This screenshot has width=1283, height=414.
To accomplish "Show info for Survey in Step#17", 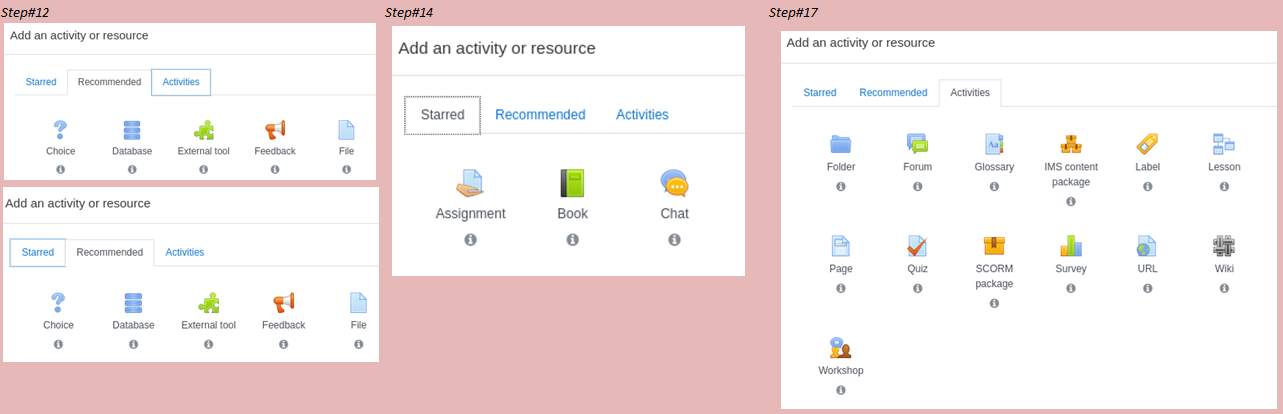I will [1070, 288].
